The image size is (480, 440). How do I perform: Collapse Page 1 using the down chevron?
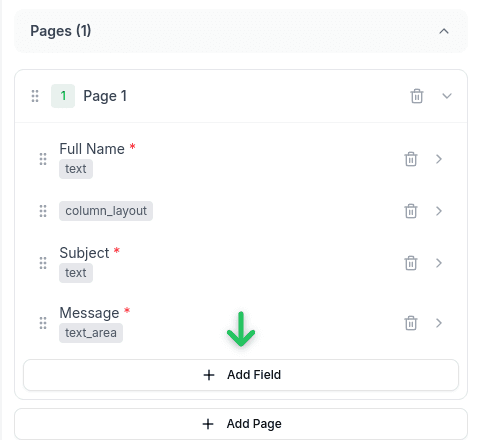[447, 96]
